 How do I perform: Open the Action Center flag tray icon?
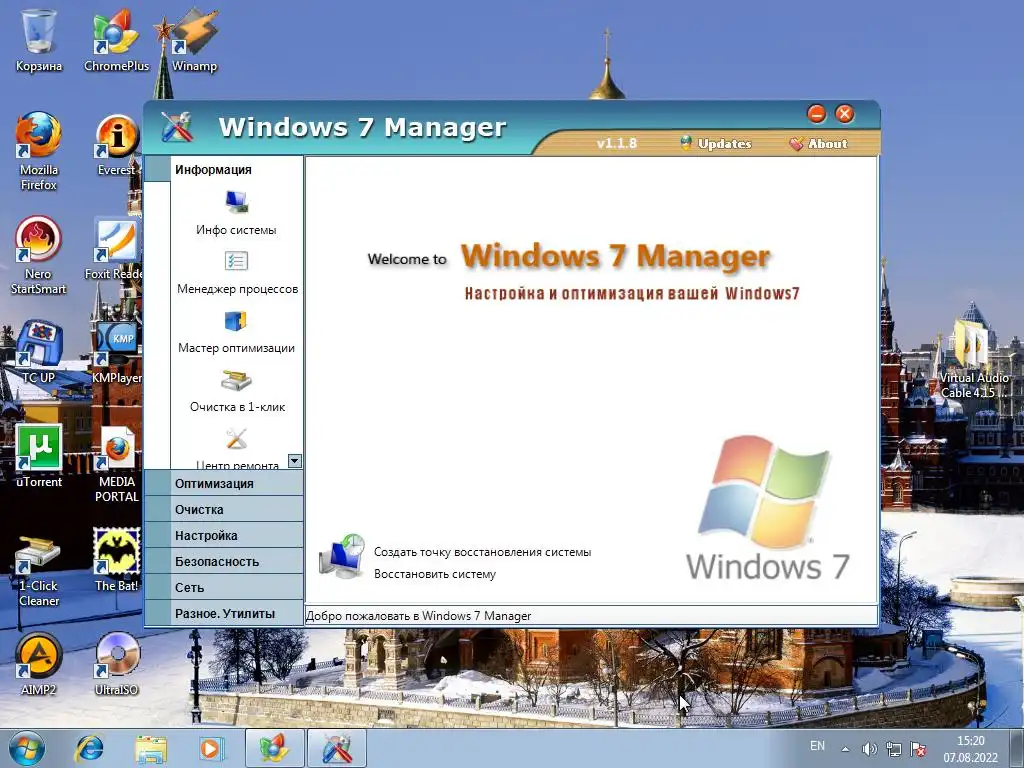pyautogui.click(x=918, y=749)
